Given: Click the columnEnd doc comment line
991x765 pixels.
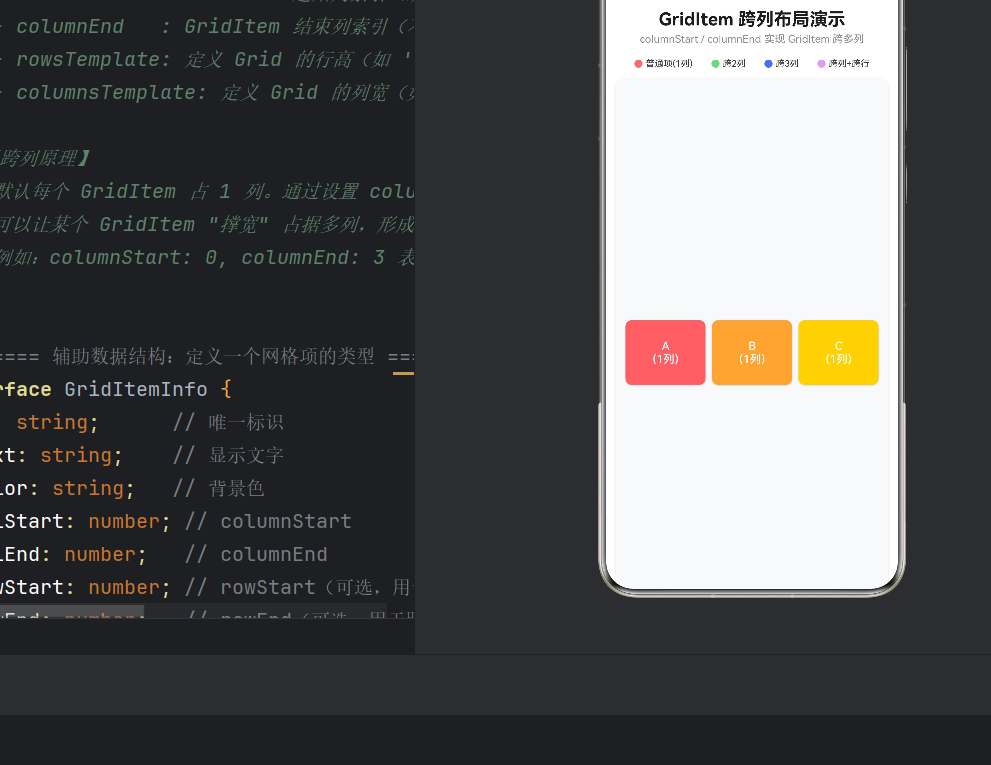Looking at the screenshot, I should [207, 27].
